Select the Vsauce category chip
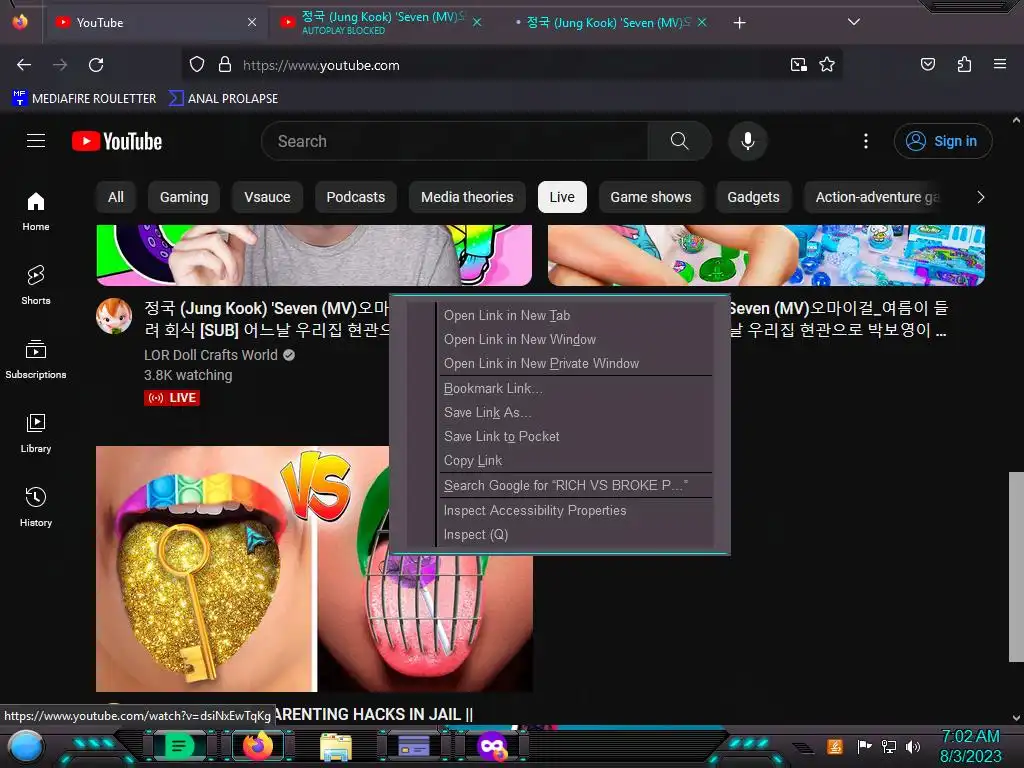The image size is (1024, 768). tap(267, 197)
